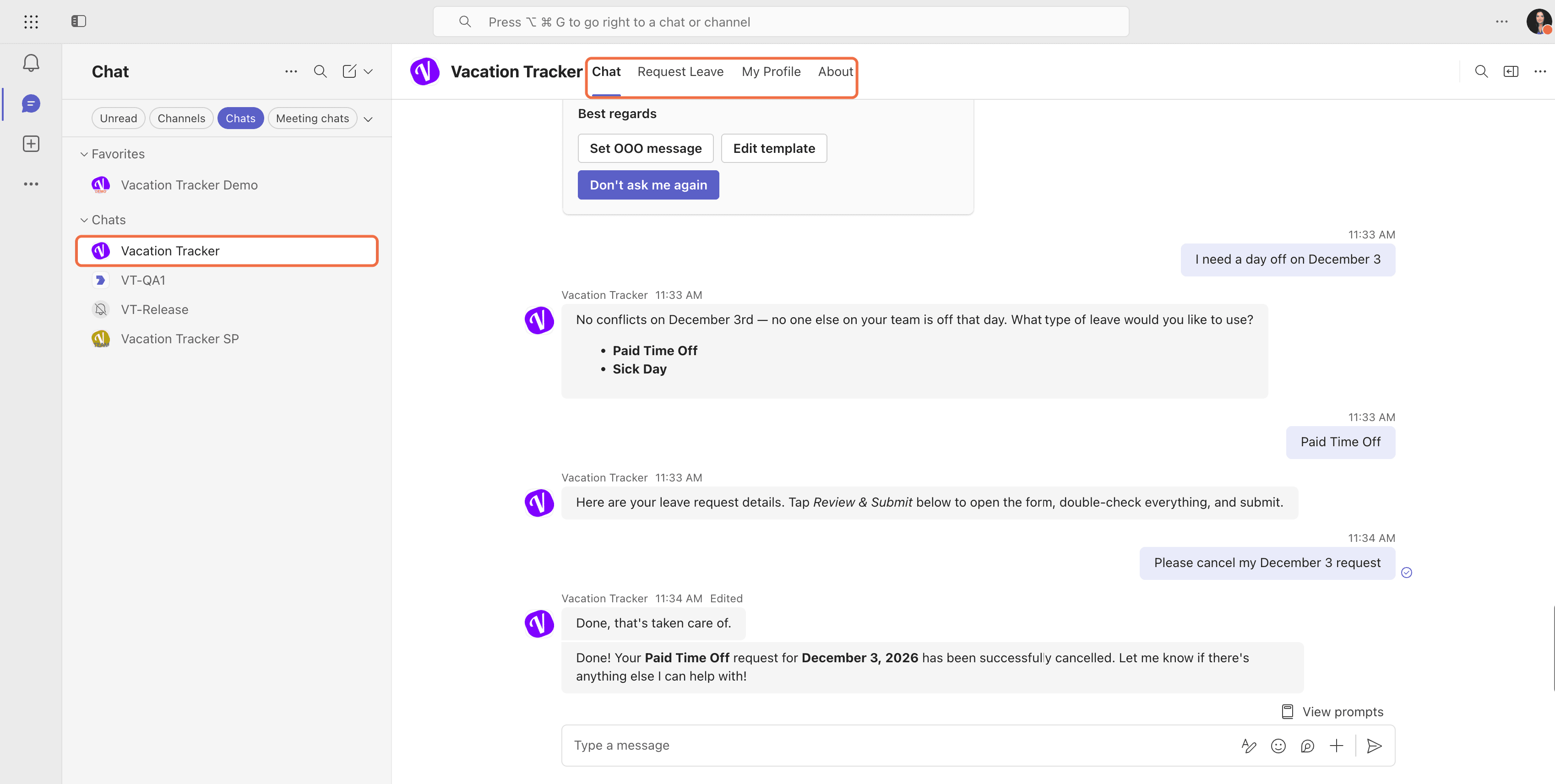The image size is (1555, 784).
Task: Open the message format icon
Action: pyautogui.click(x=1248, y=746)
